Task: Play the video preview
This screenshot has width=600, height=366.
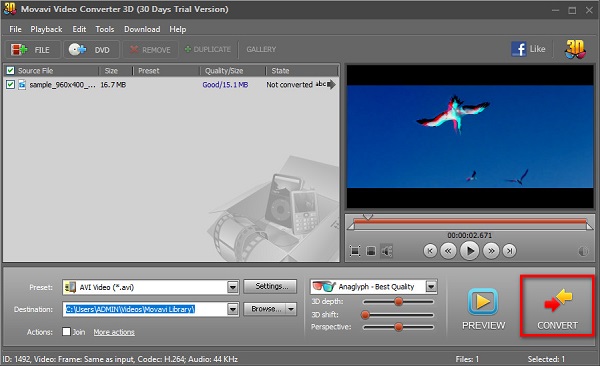Action: point(470,251)
